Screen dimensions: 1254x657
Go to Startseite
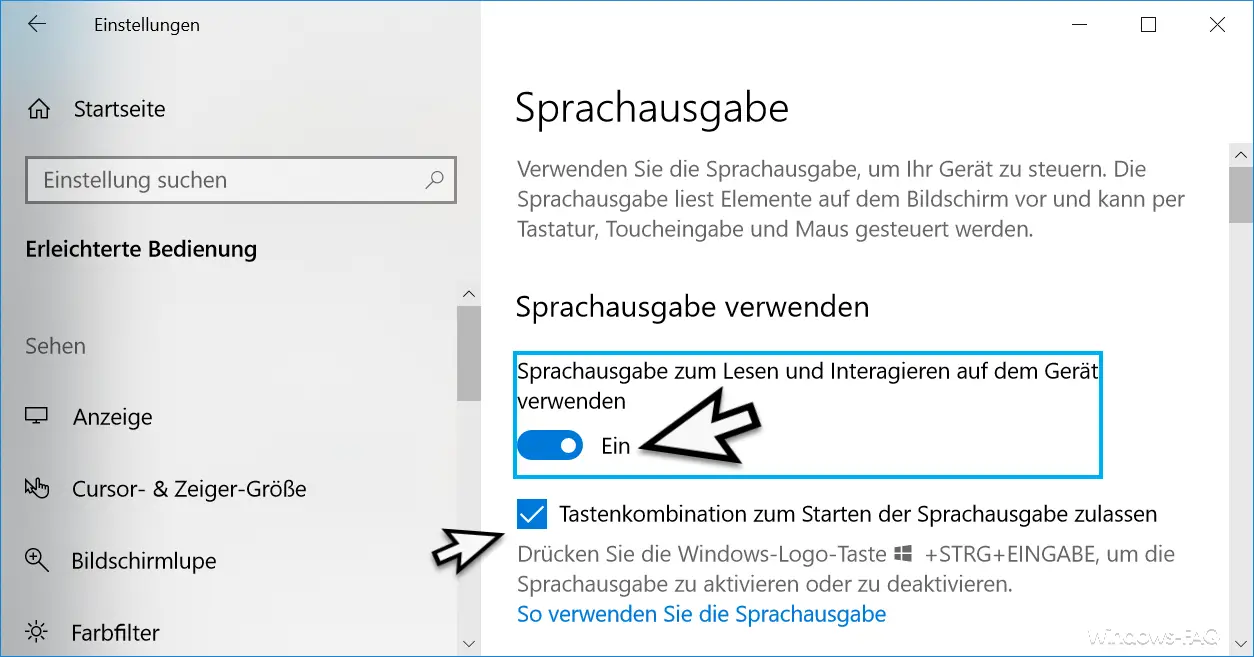coord(120,109)
